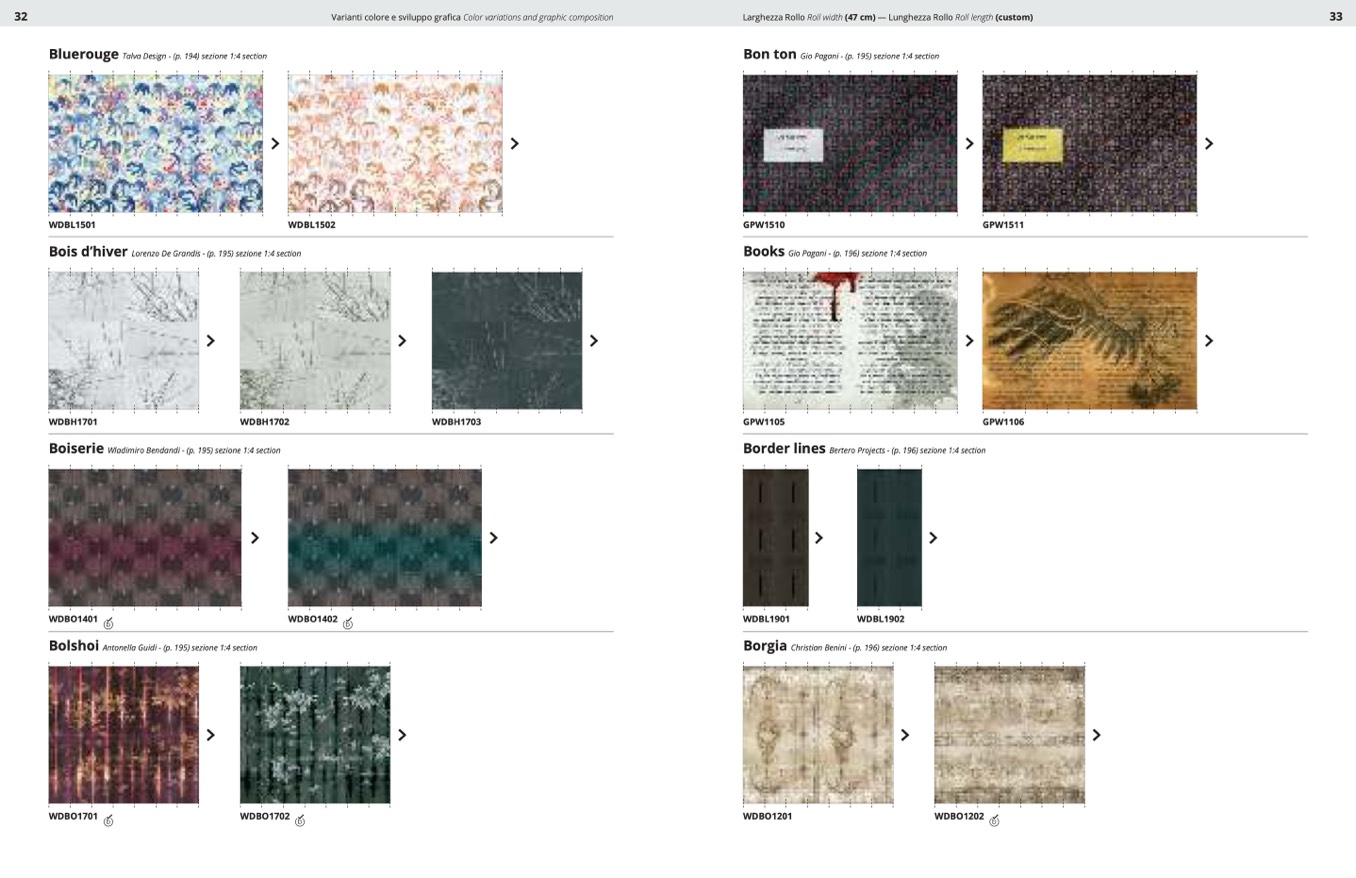
Task: Expand the arrow beside WDBH1701 swatch
Action: tap(210, 341)
